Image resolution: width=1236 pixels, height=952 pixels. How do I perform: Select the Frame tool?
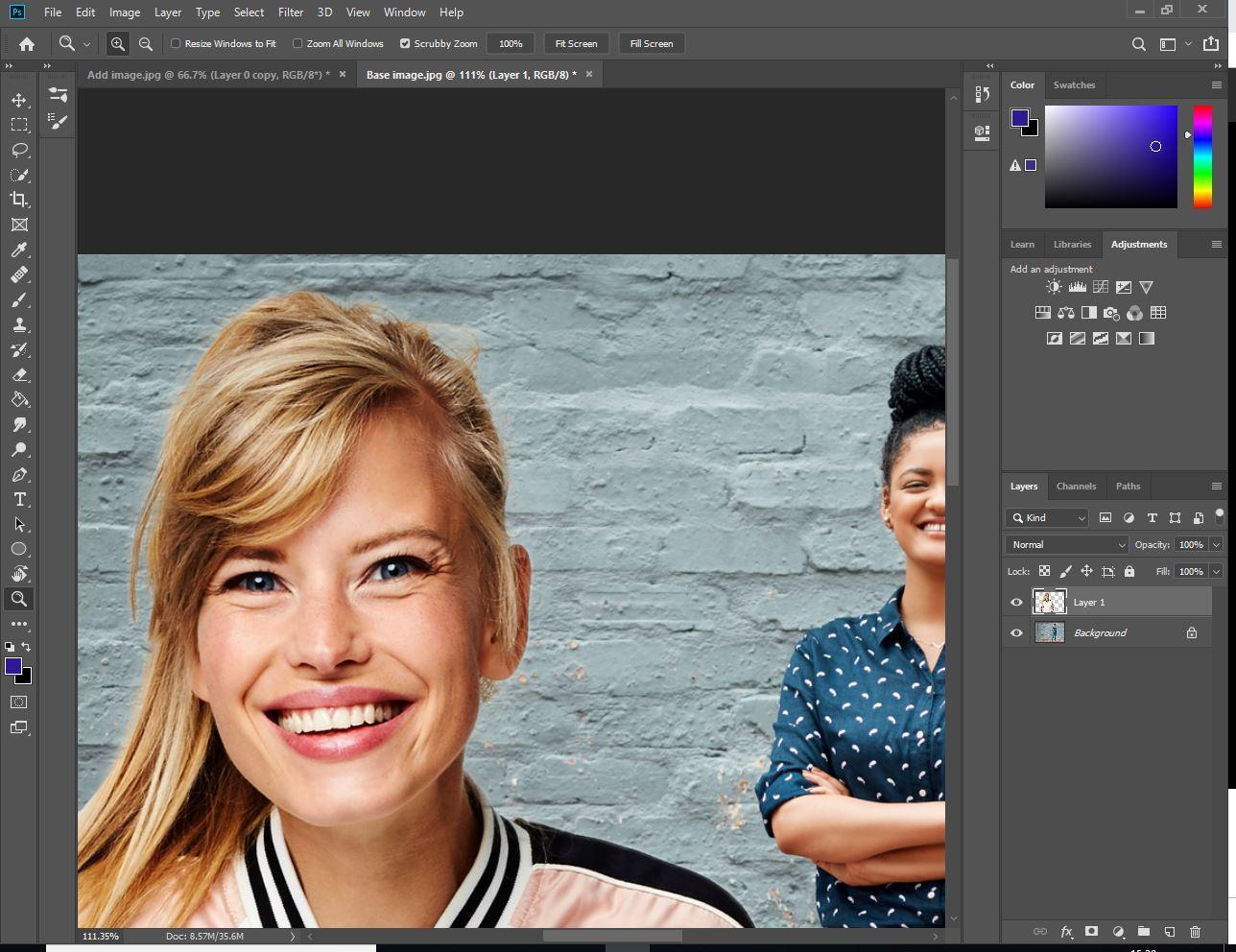coord(19,225)
